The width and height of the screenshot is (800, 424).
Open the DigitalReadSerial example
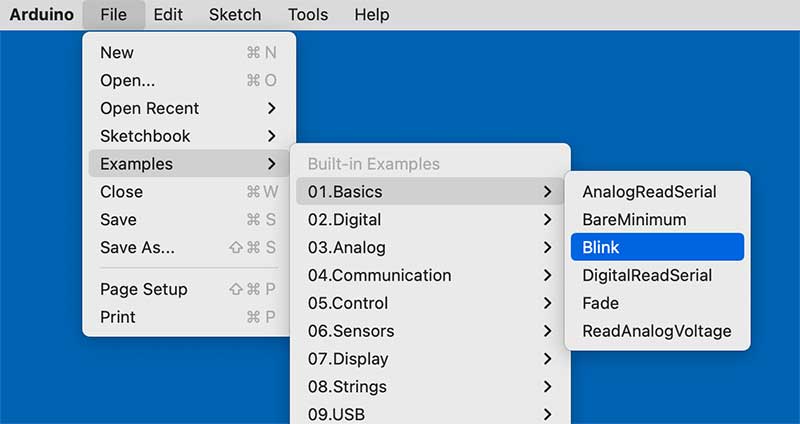657,275
